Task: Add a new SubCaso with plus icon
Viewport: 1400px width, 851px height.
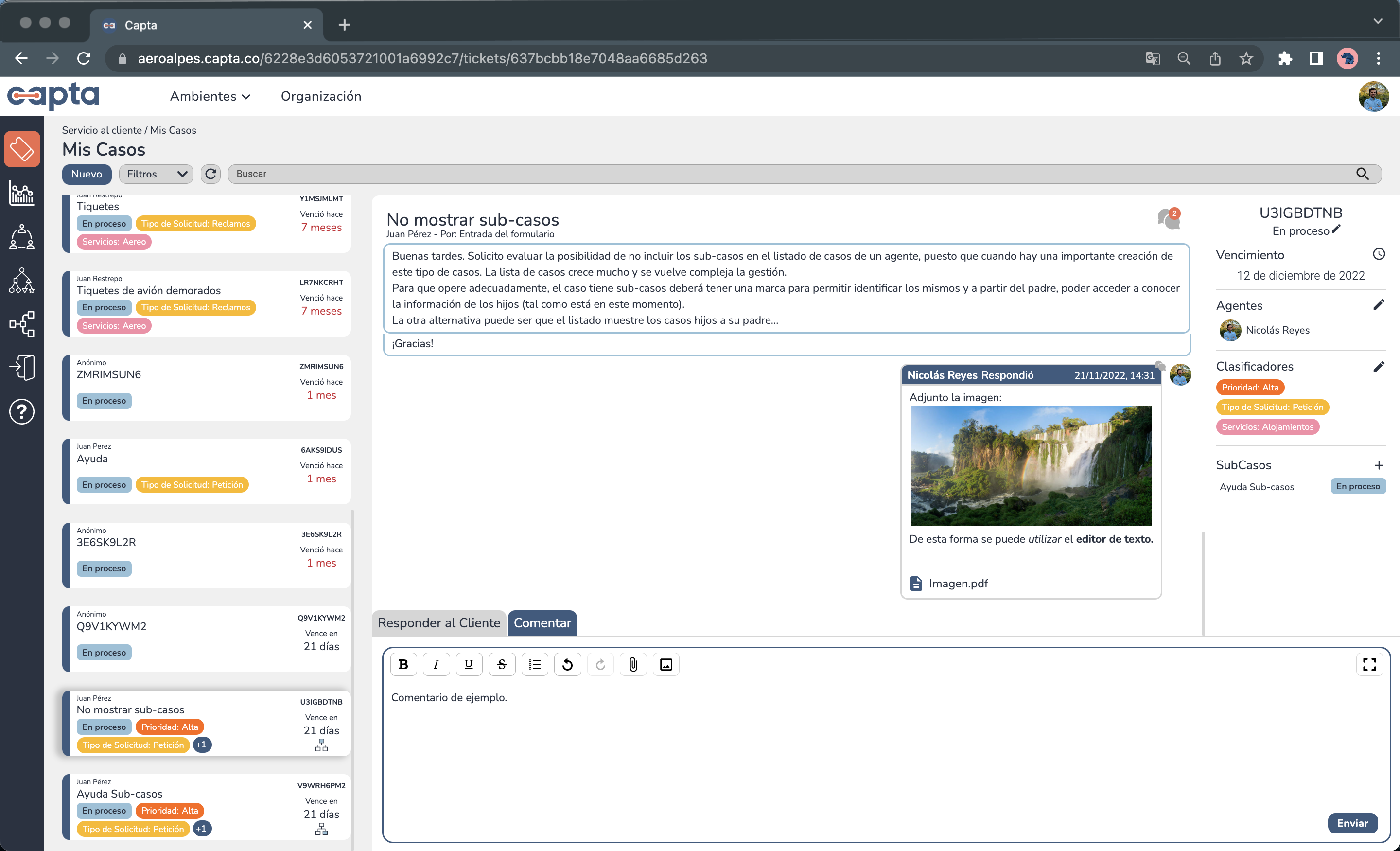Action: click(1379, 465)
